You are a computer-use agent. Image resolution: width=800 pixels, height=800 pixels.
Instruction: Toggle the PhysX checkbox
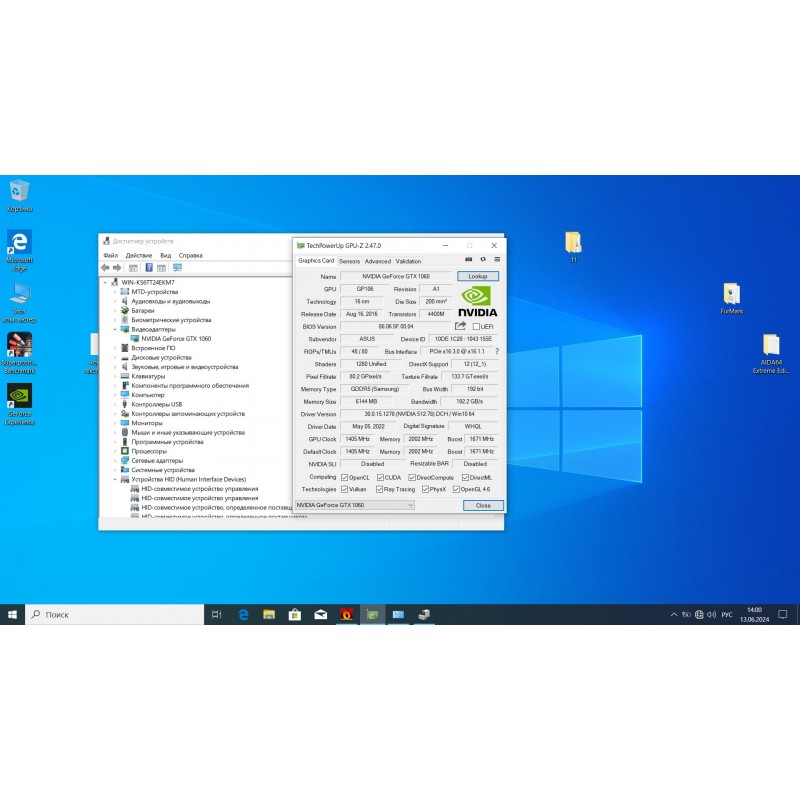pos(425,489)
